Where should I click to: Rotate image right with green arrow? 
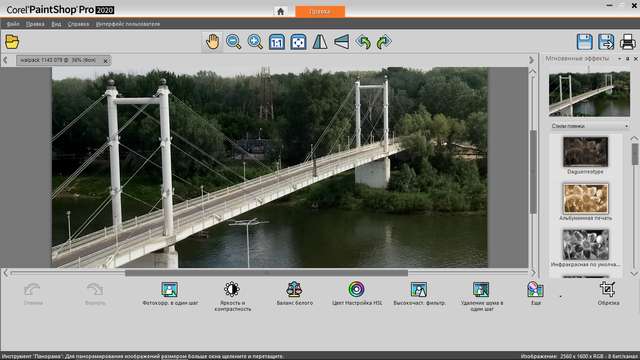point(384,42)
